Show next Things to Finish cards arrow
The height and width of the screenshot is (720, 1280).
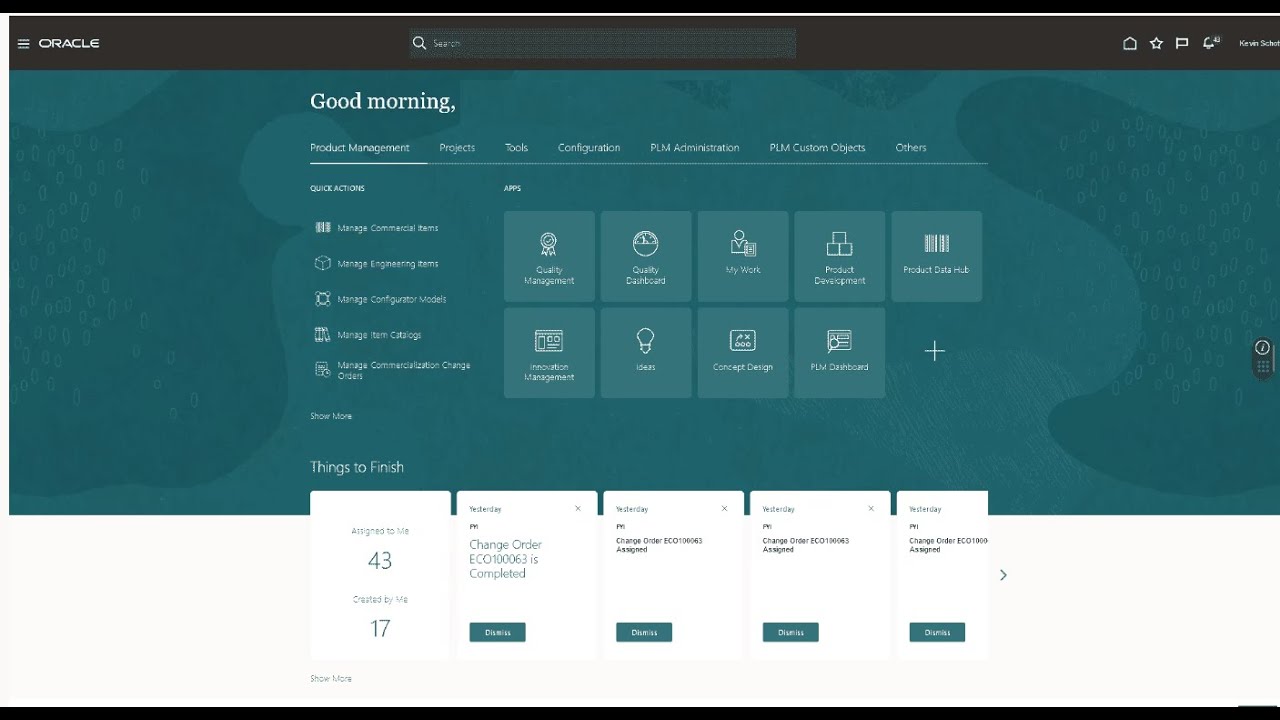coord(1003,575)
